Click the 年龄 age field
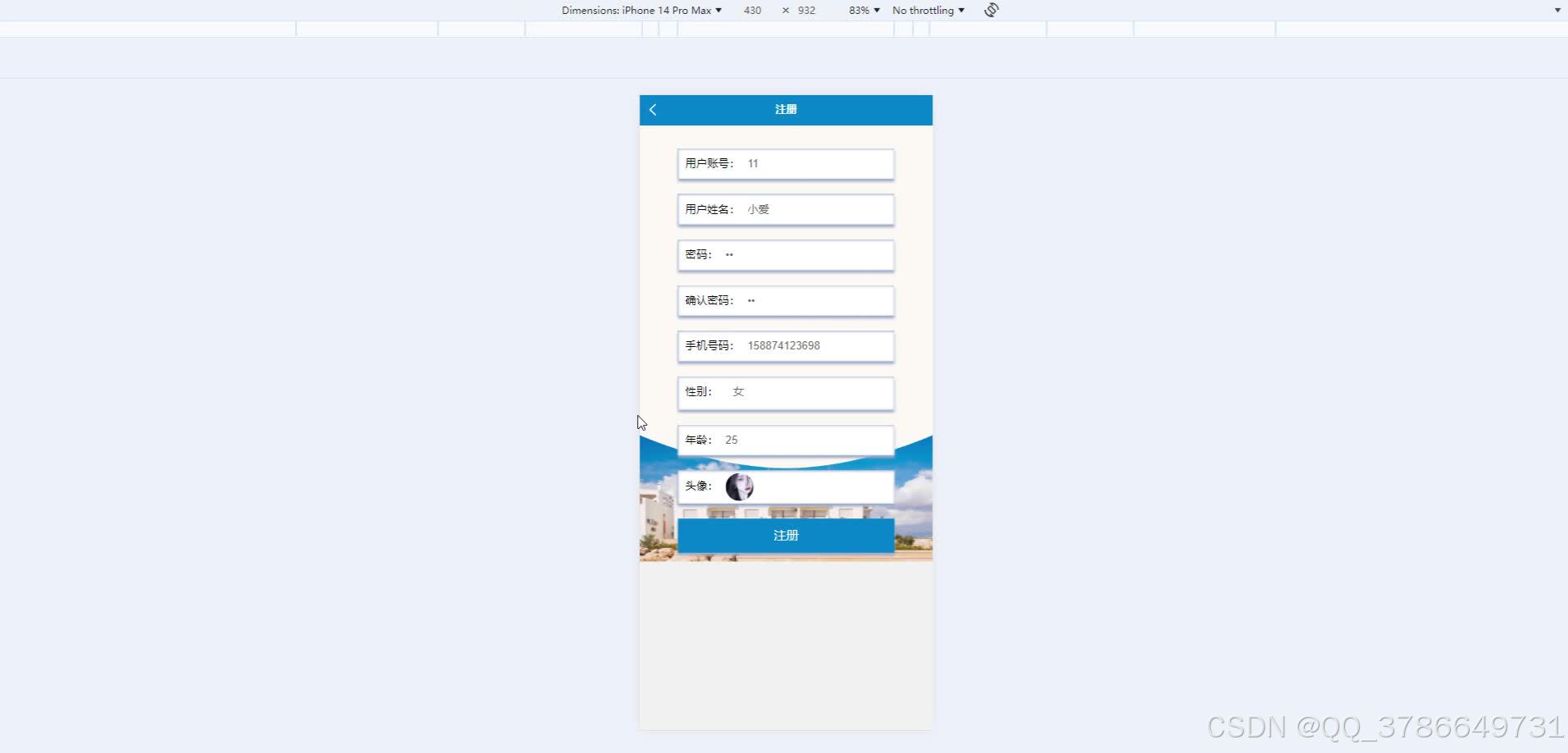Image resolution: width=1568 pixels, height=753 pixels. click(786, 440)
